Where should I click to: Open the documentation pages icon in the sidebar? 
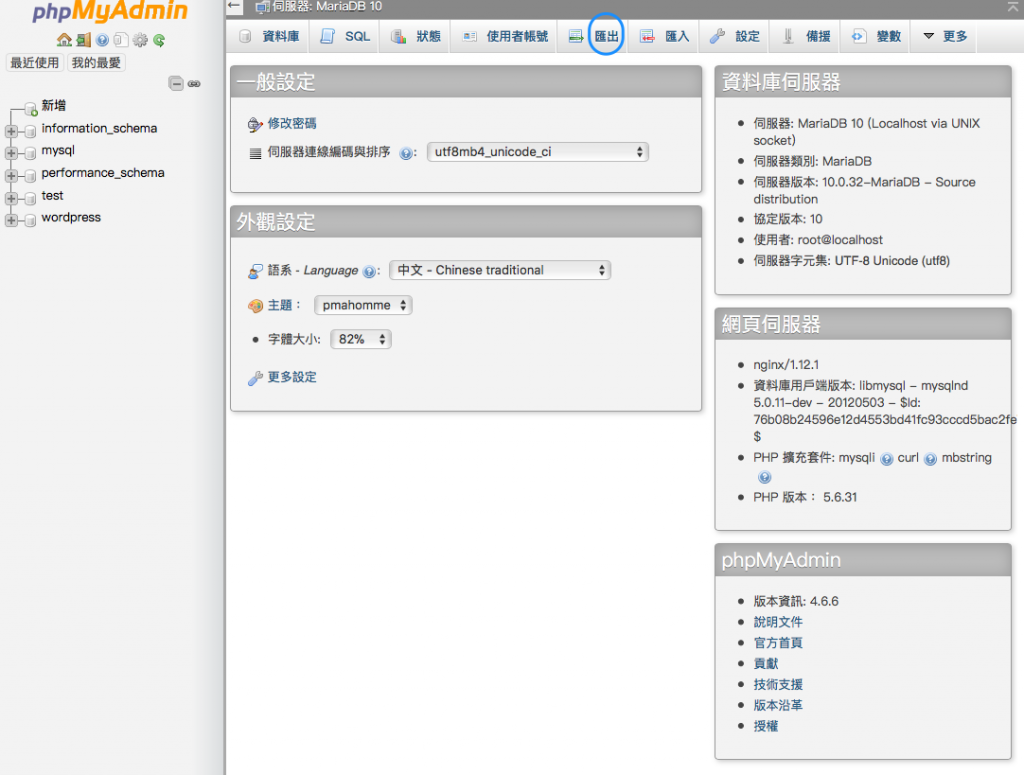[x=121, y=40]
